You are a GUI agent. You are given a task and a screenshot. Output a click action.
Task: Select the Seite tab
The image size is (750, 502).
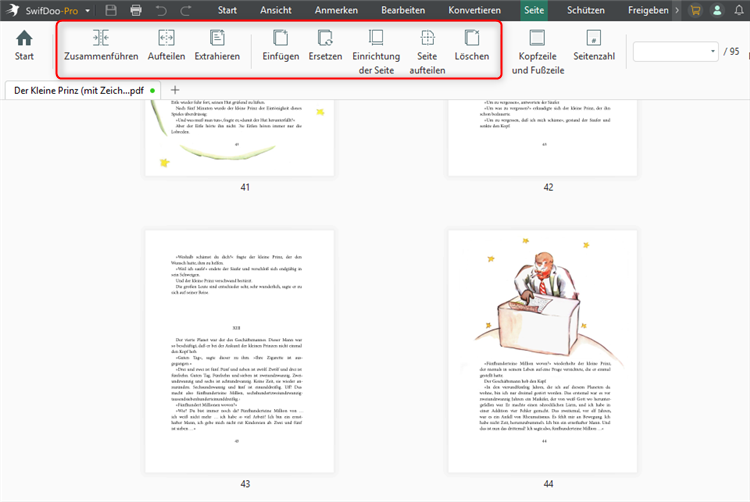[x=534, y=10]
